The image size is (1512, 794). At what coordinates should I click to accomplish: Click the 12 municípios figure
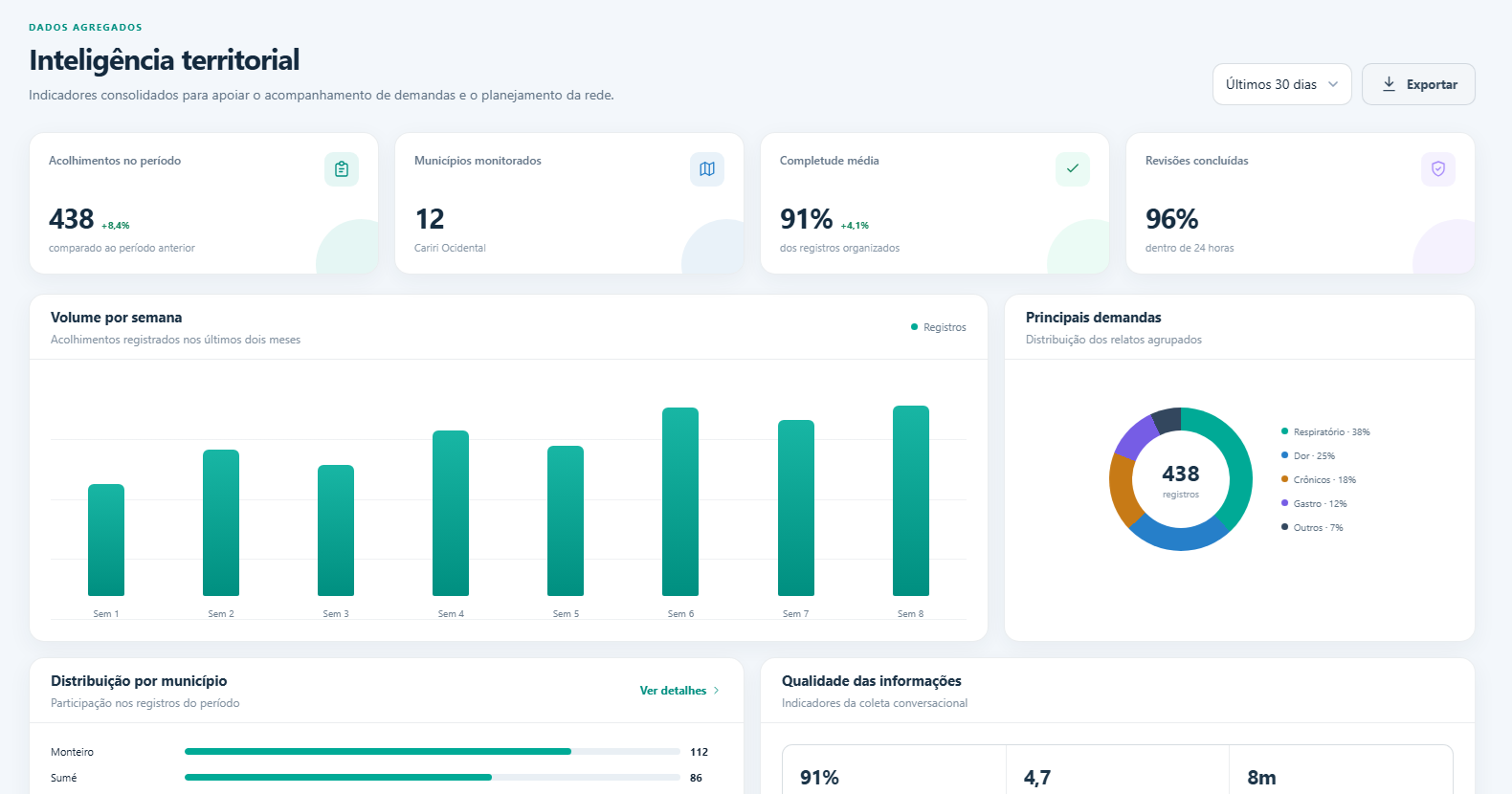430,219
